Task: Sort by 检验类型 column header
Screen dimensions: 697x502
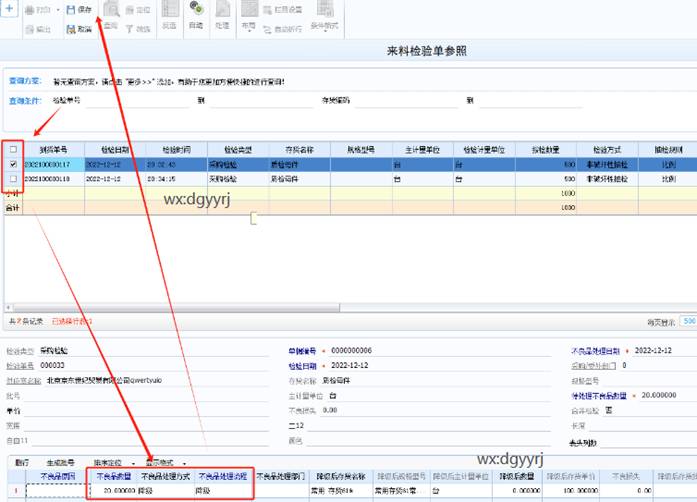Action: point(238,150)
